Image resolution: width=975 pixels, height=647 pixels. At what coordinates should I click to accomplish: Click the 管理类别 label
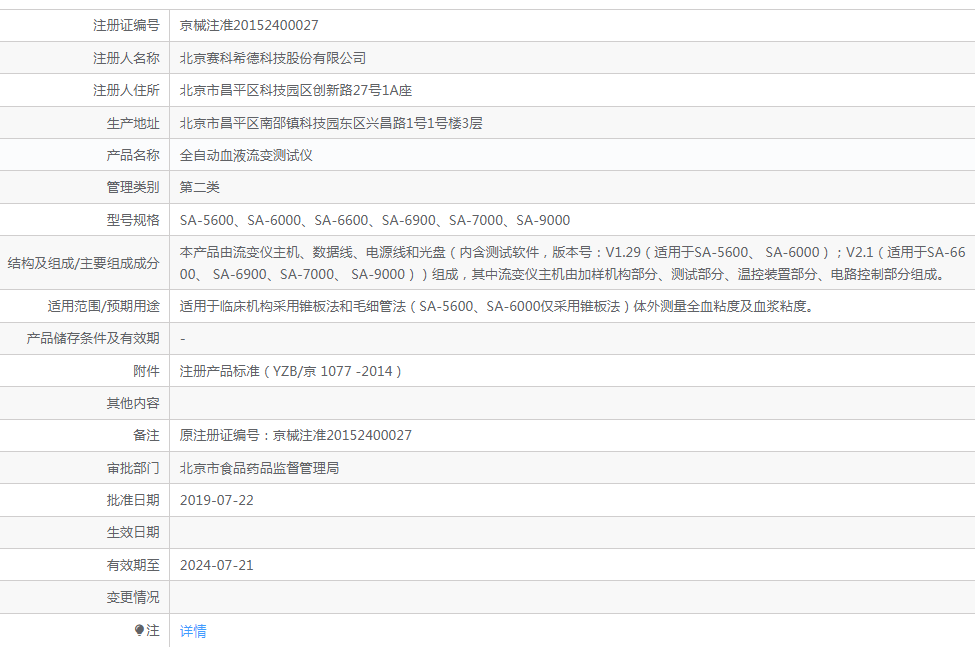coord(133,188)
